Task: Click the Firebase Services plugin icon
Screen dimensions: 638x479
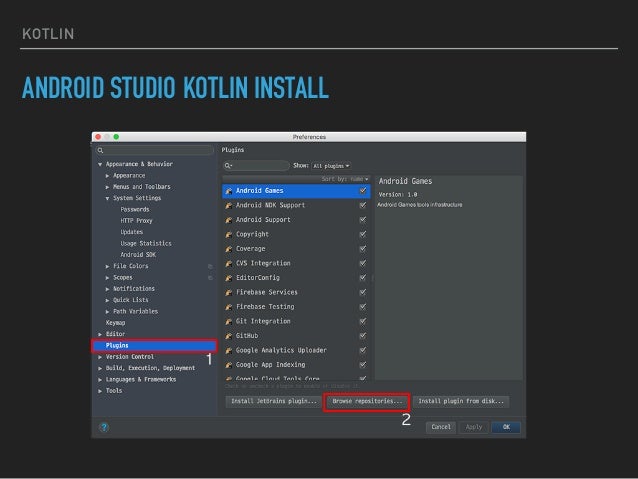Action: tap(229, 293)
